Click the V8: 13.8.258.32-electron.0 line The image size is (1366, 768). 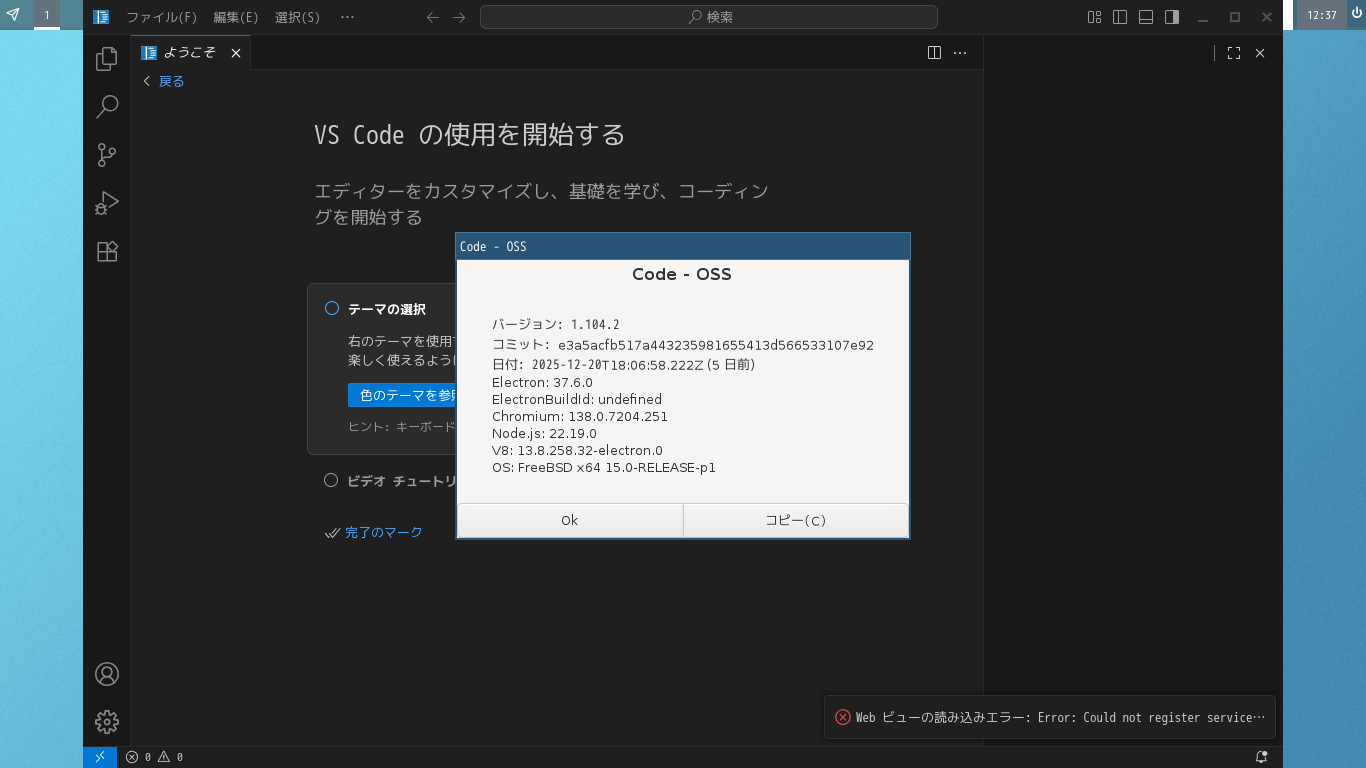pos(577,450)
